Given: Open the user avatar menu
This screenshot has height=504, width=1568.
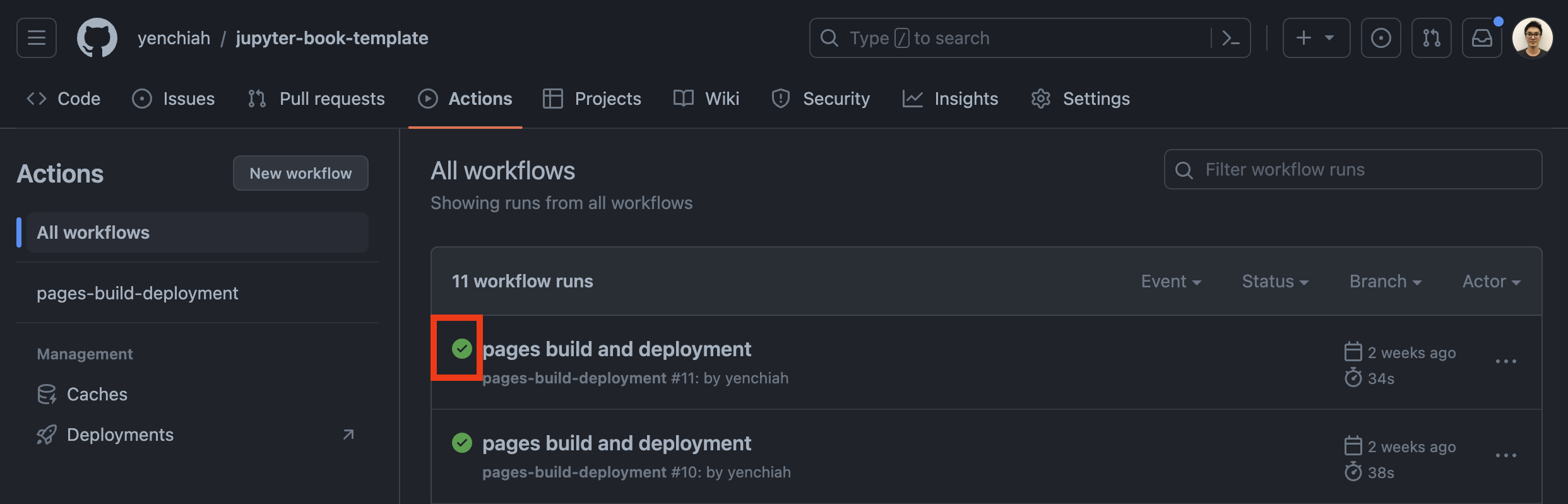Looking at the screenshot, I should (1532, 38).
